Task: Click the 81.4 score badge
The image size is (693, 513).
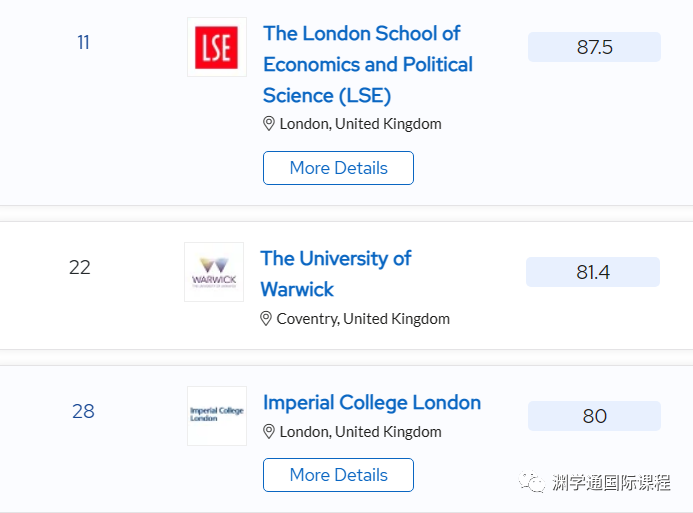Action: click(x=593, y=272)
